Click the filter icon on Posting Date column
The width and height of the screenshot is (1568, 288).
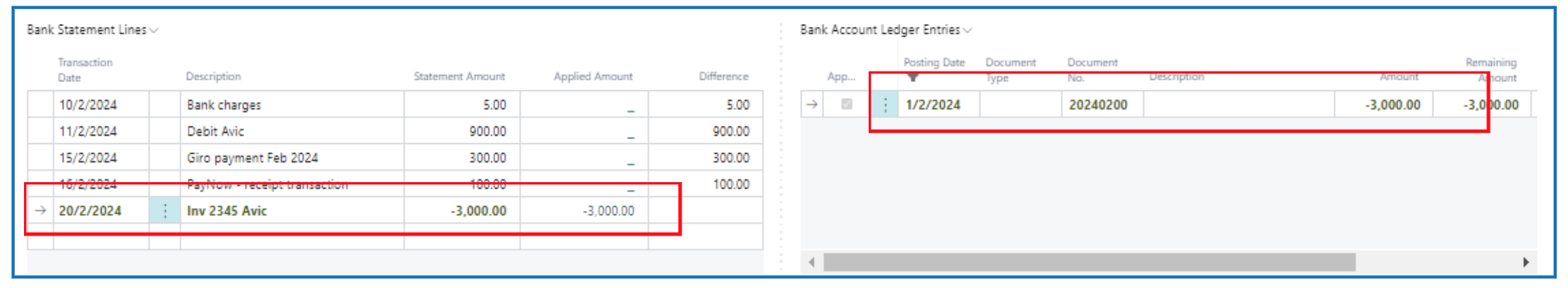pos(913,77)
